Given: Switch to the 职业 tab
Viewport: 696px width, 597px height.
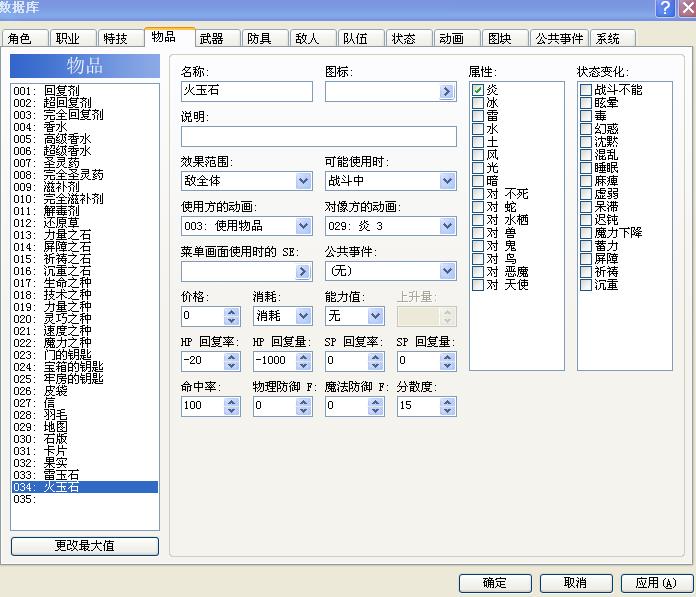Looking at the screenshot, I should pyautogui.click(x=73, y=39).
